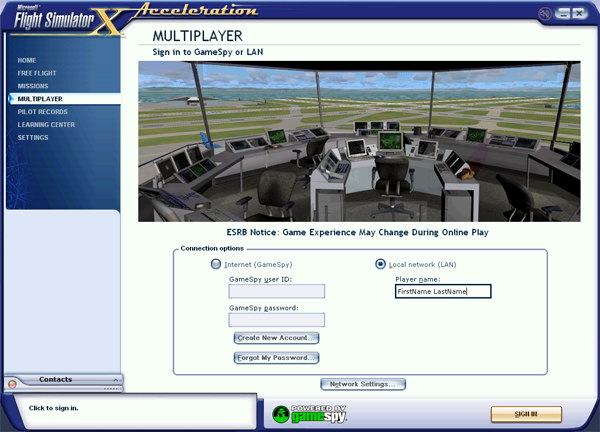
Task: Click the Forgot My Password button
Action: [x=276, y=358]
